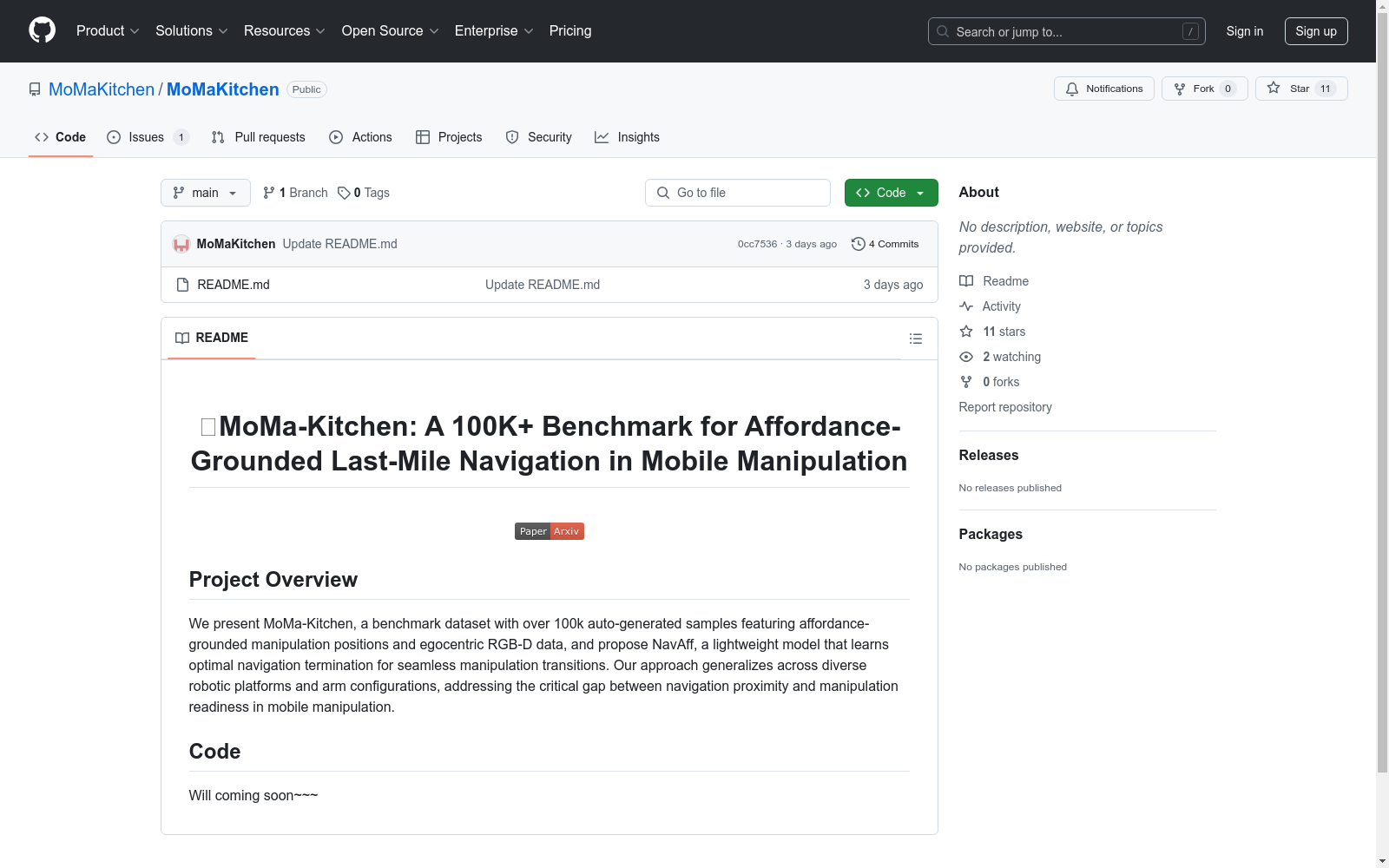Click the Report repository link
Viewport: 1389px width, 868px height.
[1005, 407]
